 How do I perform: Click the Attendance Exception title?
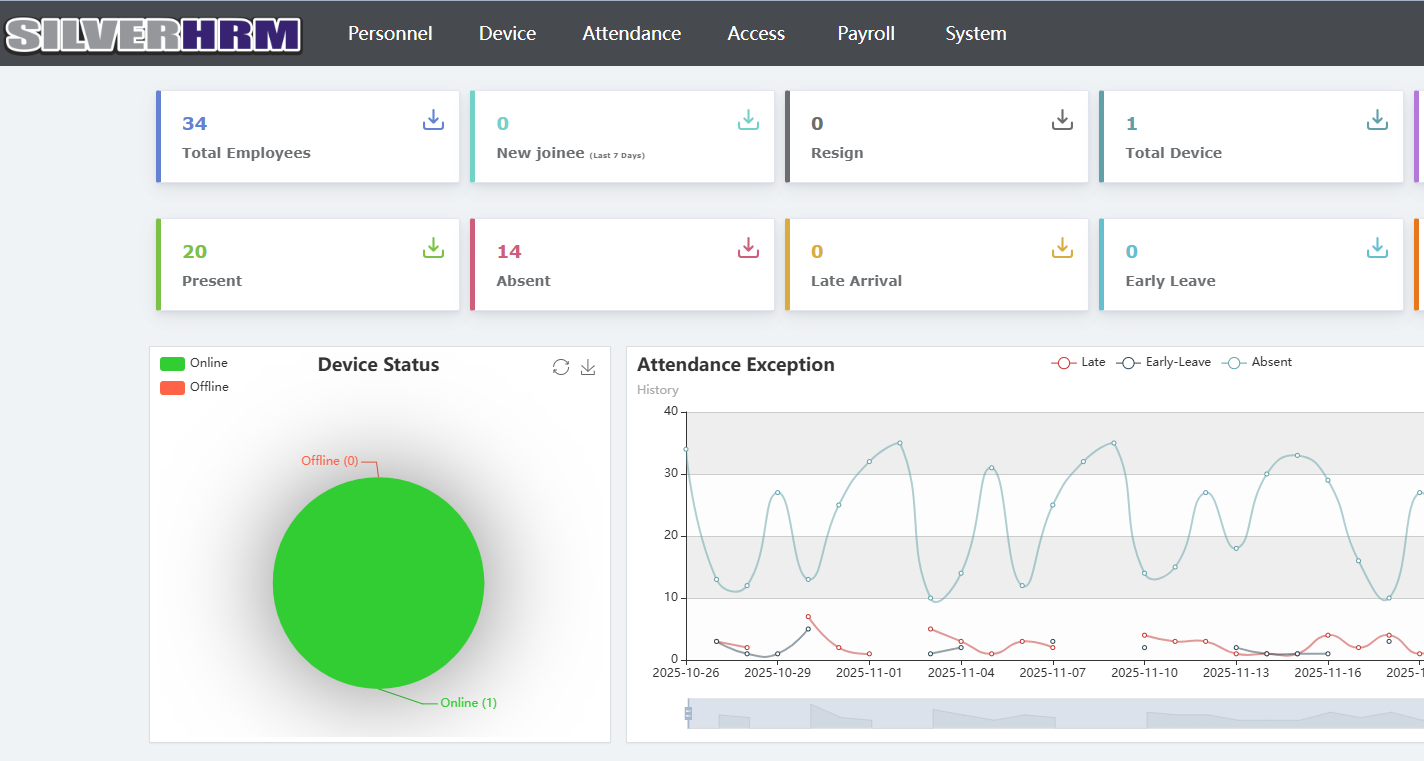[736, 365]
